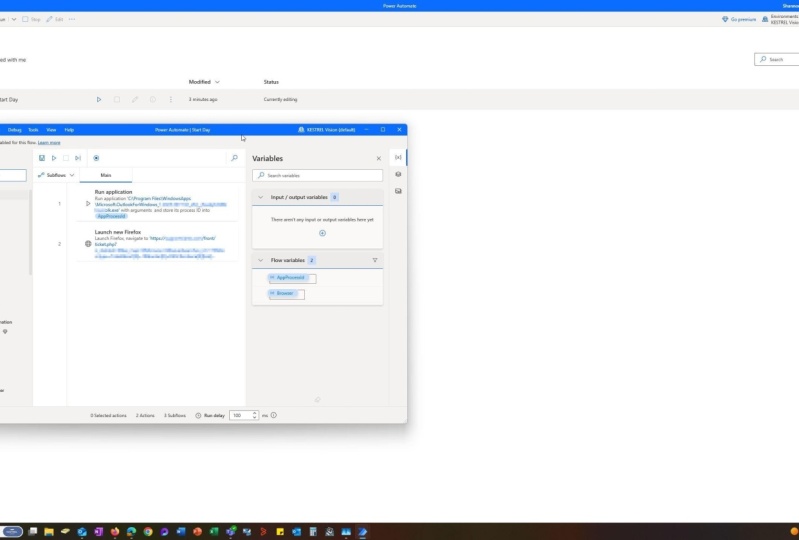
Task: Open Firefox from the taskbar
Action: (115, 532)
